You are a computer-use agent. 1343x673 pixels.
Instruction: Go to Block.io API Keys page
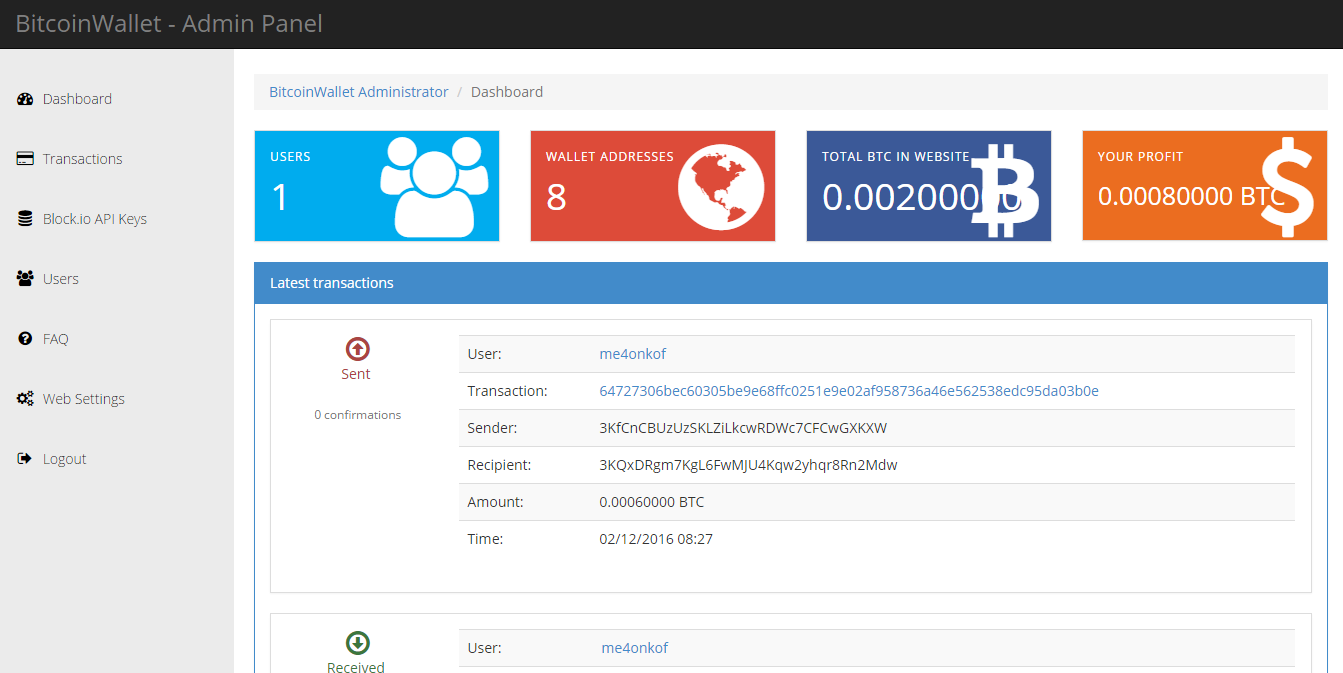click(95, 219)
